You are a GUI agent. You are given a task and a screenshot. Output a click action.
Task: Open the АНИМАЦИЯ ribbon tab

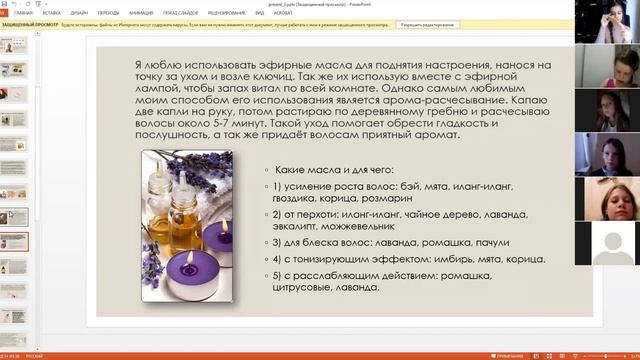pos(141,13)
